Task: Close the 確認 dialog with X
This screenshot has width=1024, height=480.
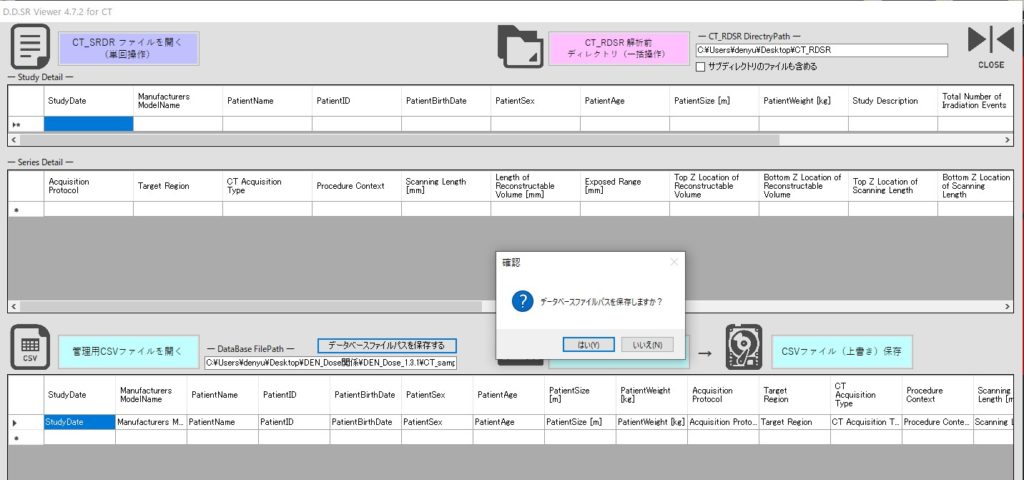Action: 673,262
